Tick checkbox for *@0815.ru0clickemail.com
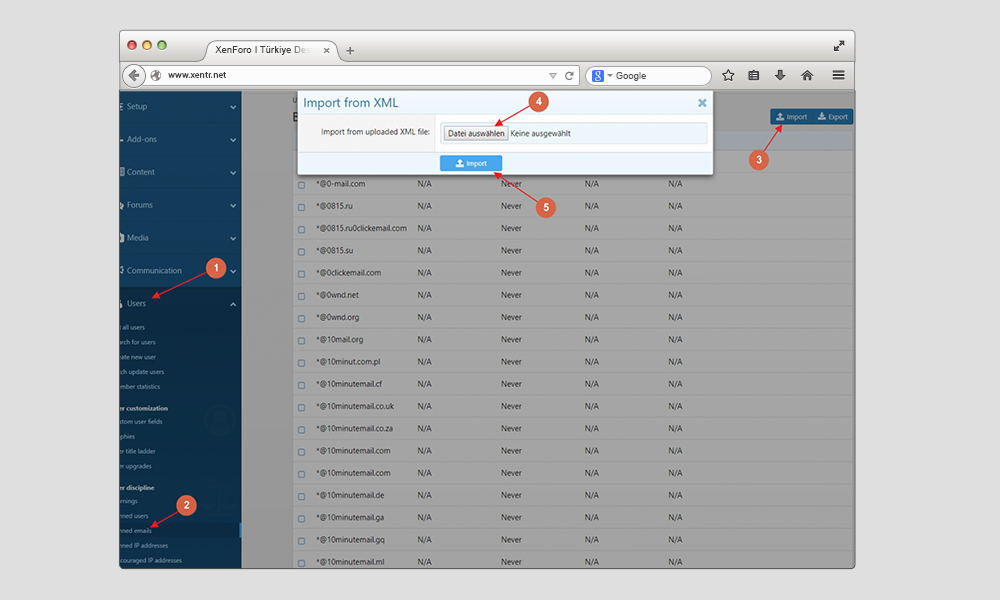This screenshot has width=1000, height=600. (x=302, y=230)
